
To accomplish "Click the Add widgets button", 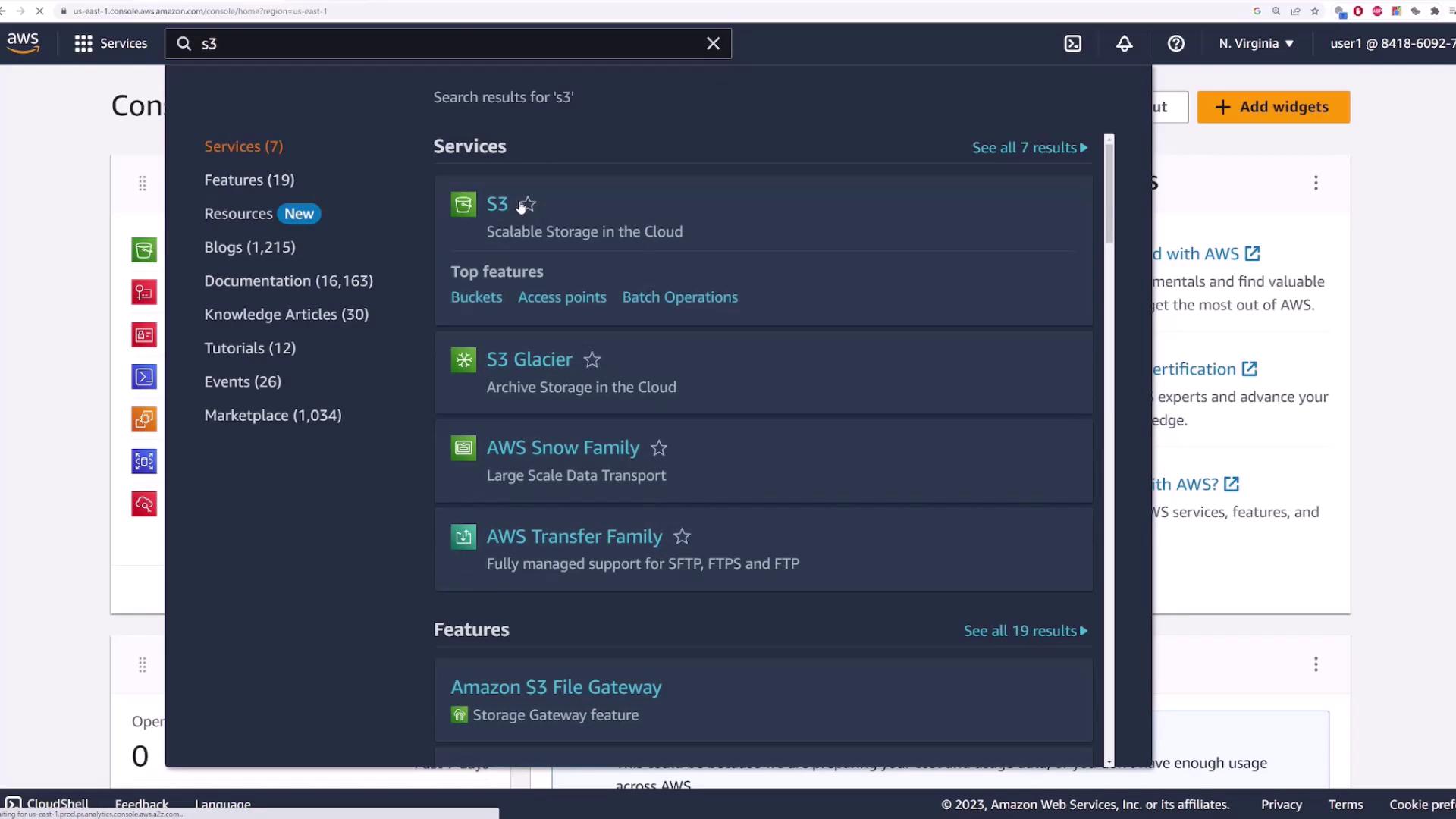I will 1273,107.
